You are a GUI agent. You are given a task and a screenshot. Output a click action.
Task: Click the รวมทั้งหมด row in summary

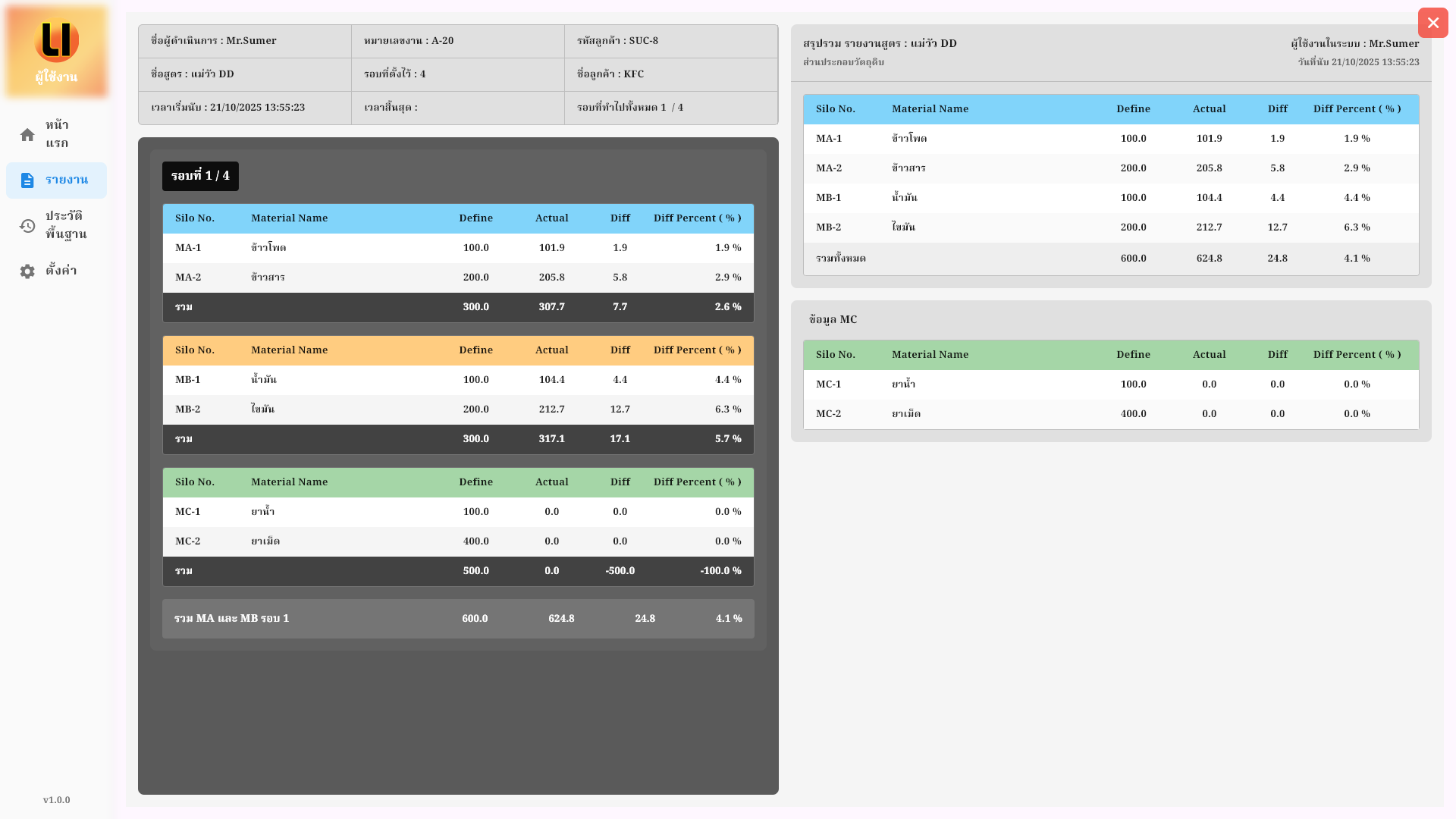tap(1111, 259)
